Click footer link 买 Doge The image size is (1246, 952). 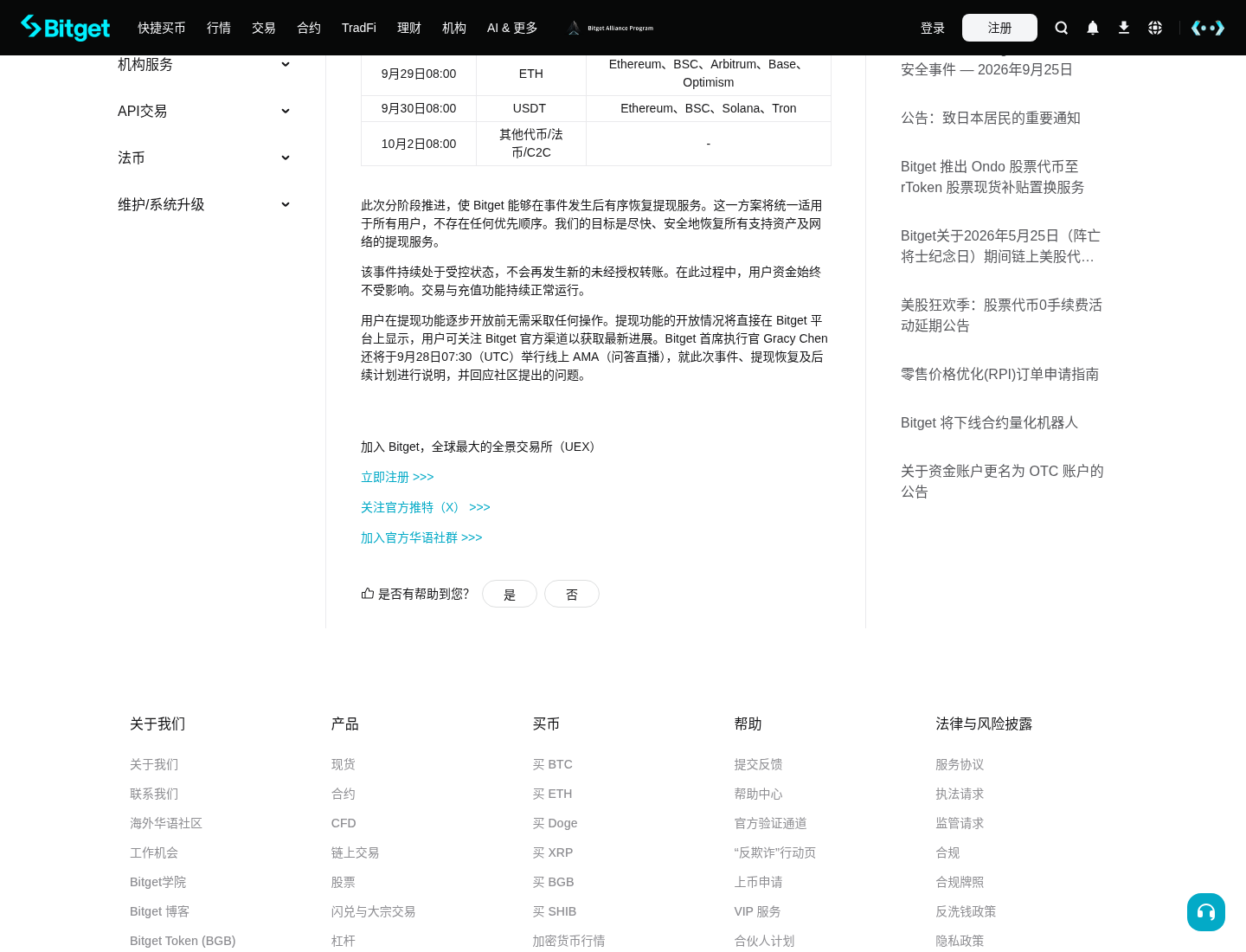click(x=556, y=823)
